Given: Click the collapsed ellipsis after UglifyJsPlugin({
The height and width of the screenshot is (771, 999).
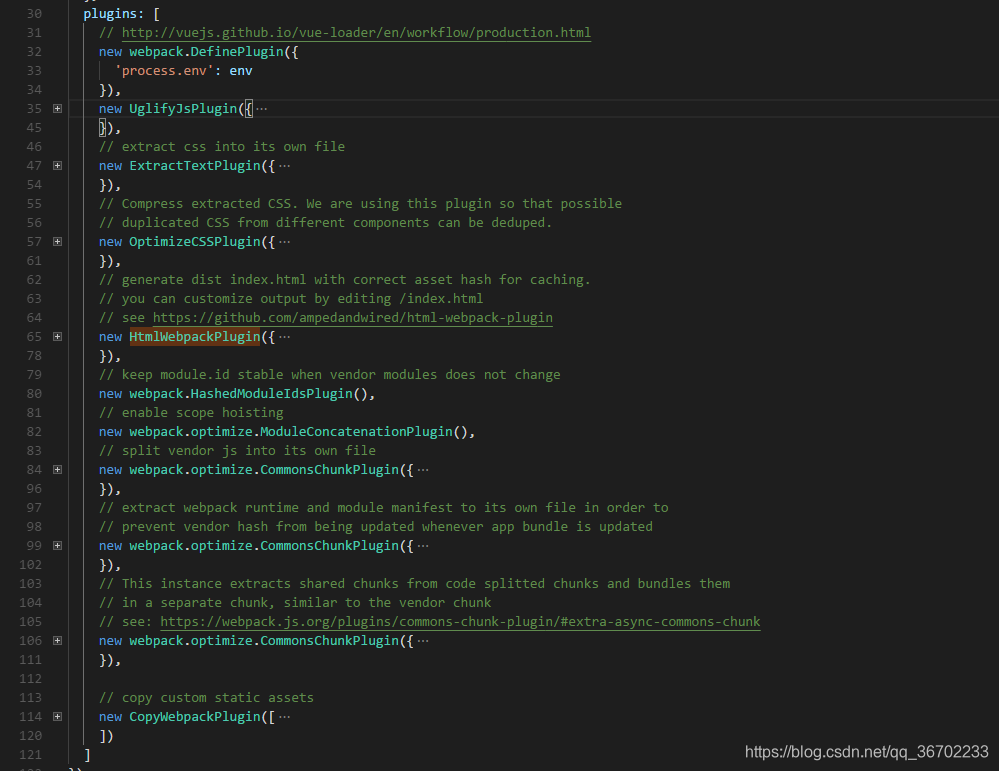Looking at the screenshot, I should pyautogui.click(x=261, y=109).
